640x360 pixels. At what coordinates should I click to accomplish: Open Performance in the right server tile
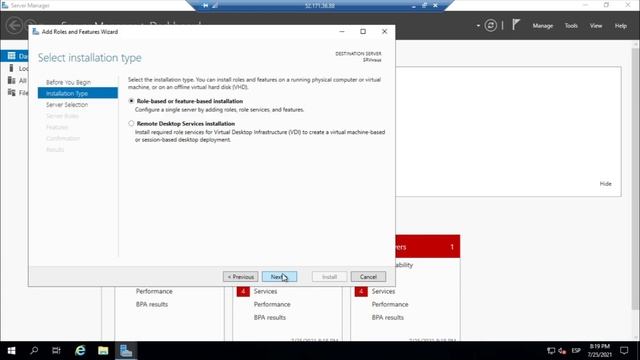coord(390,304)
